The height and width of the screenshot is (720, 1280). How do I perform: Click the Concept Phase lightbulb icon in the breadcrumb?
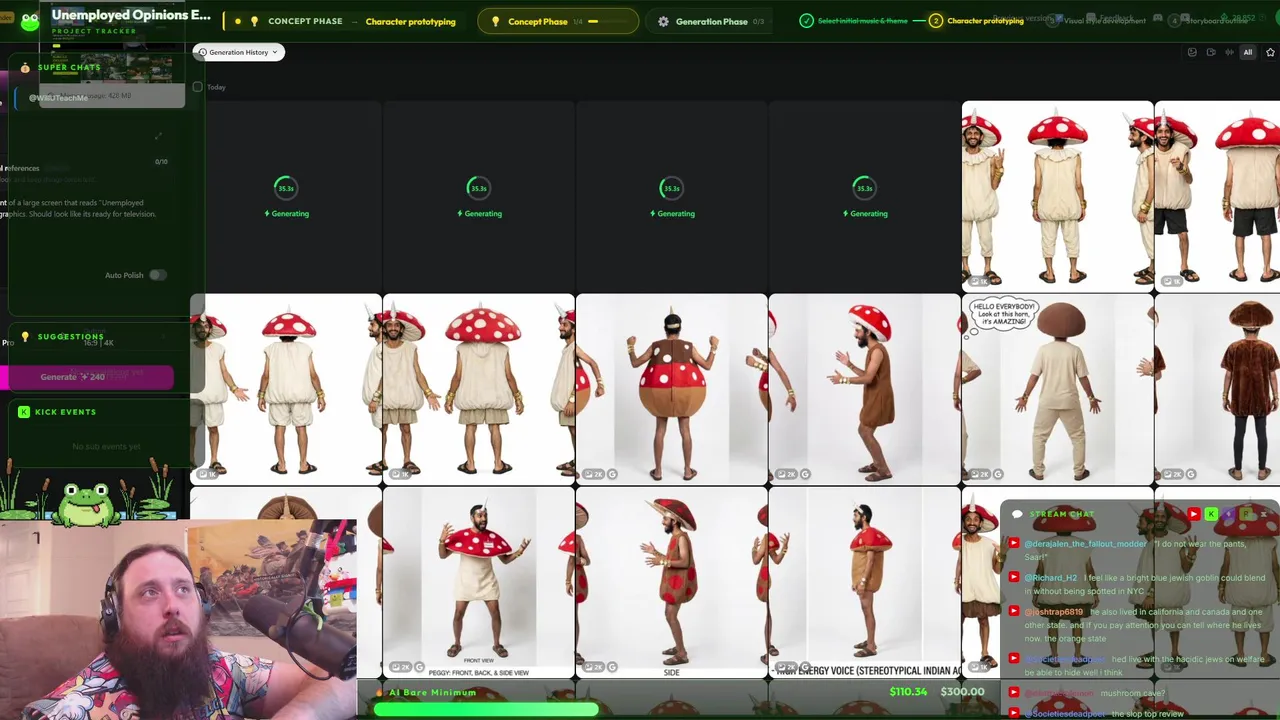coord(254,21)
